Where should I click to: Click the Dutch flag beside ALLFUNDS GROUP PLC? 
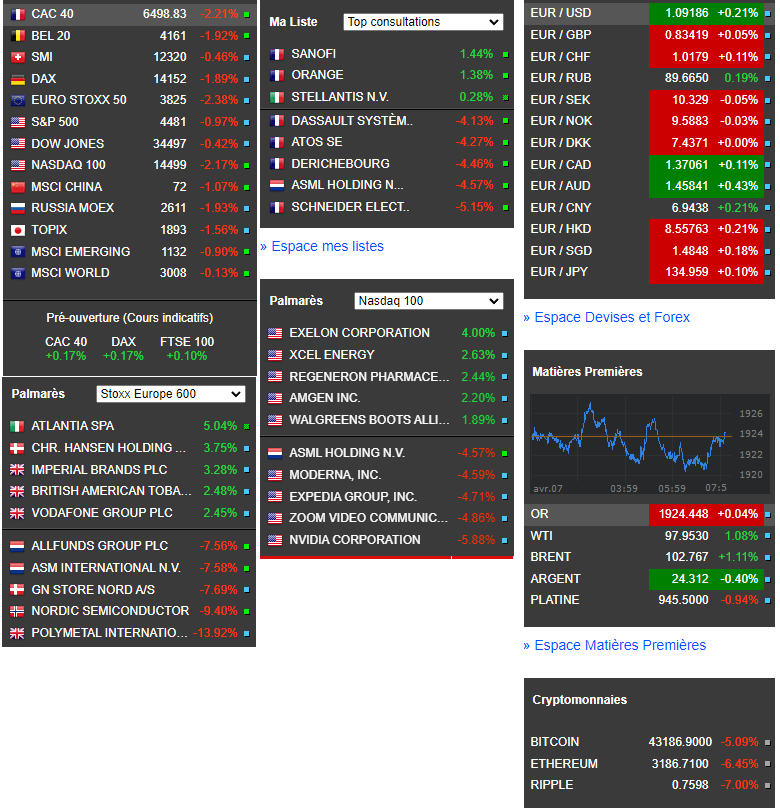pos(17,546)
